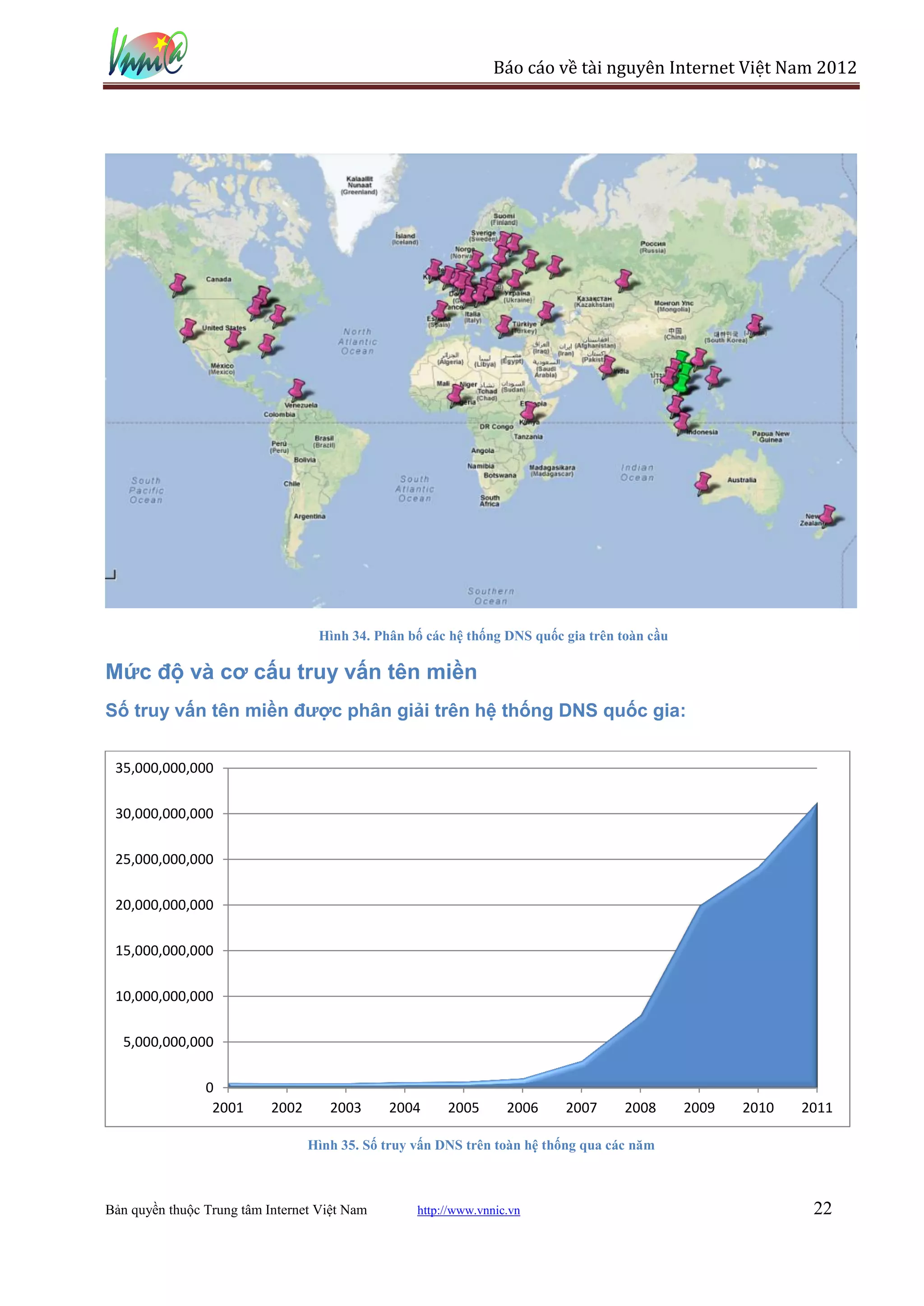The height and width of the screenshot is (1306, 924).
Task: Click the 'Argentina' map label
Action: coord(310,516)
